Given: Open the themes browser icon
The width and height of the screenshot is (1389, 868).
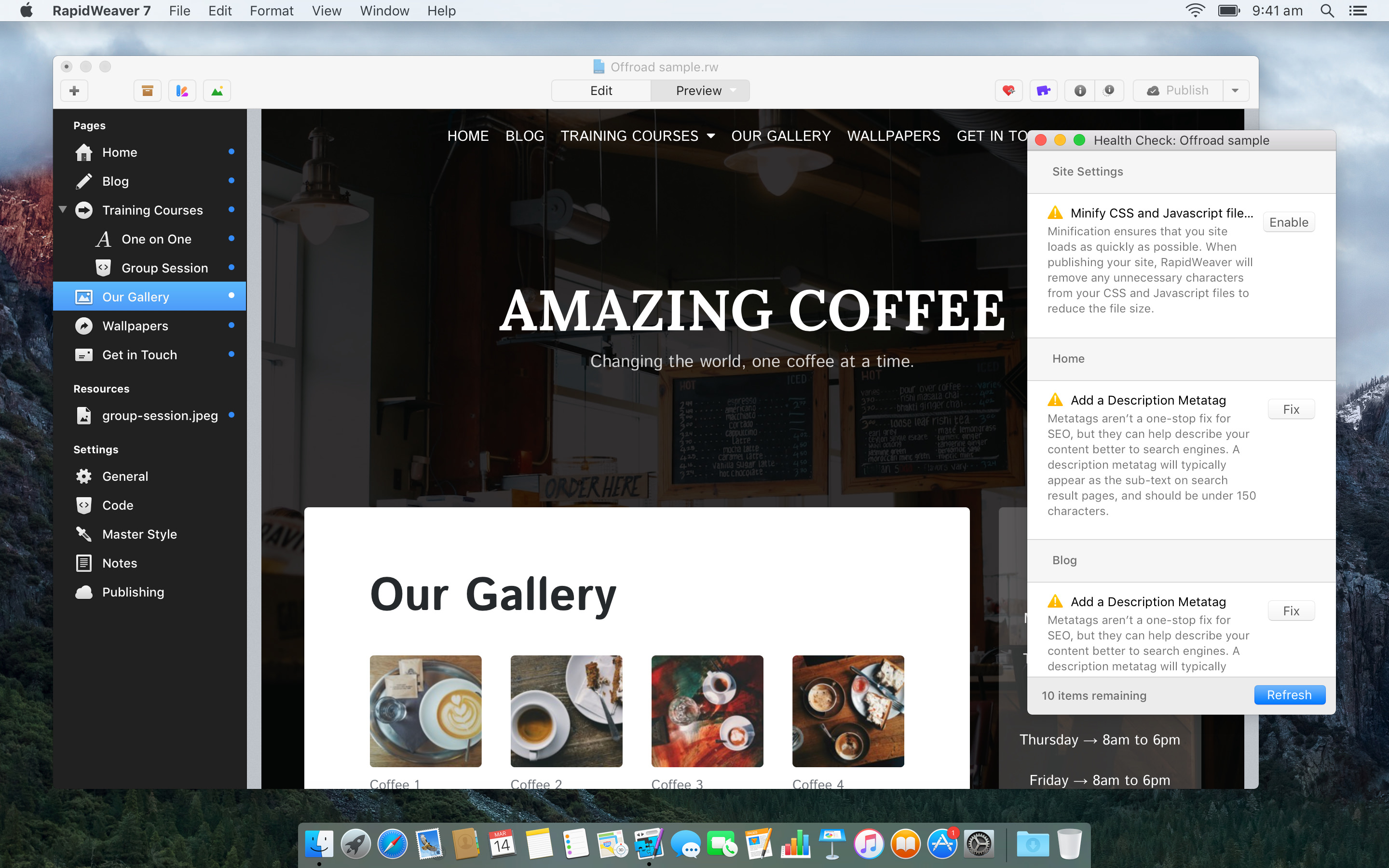Looking at the screenshot, I should tap(182, 91).
